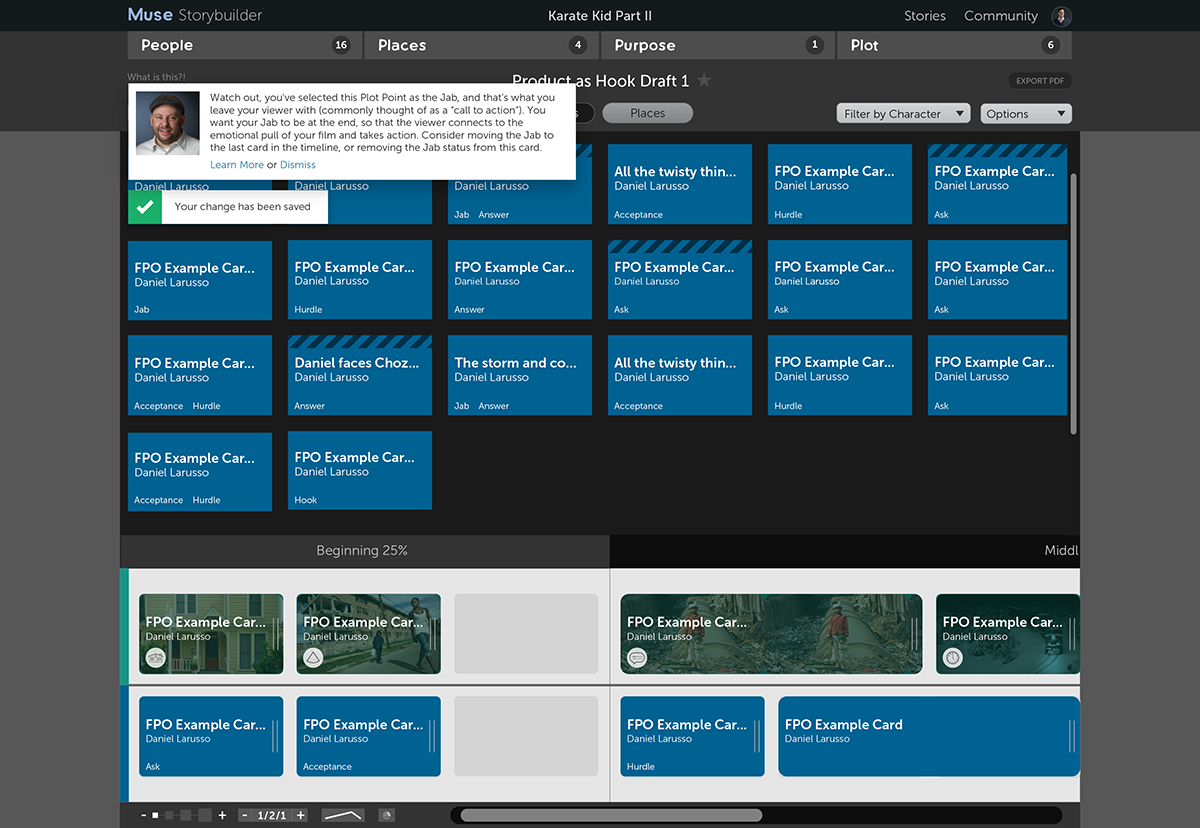This screenshot has width=1200, height=828.
Task: Open the rubble scene thumbnail timeline card
Action: click(771, 634)
